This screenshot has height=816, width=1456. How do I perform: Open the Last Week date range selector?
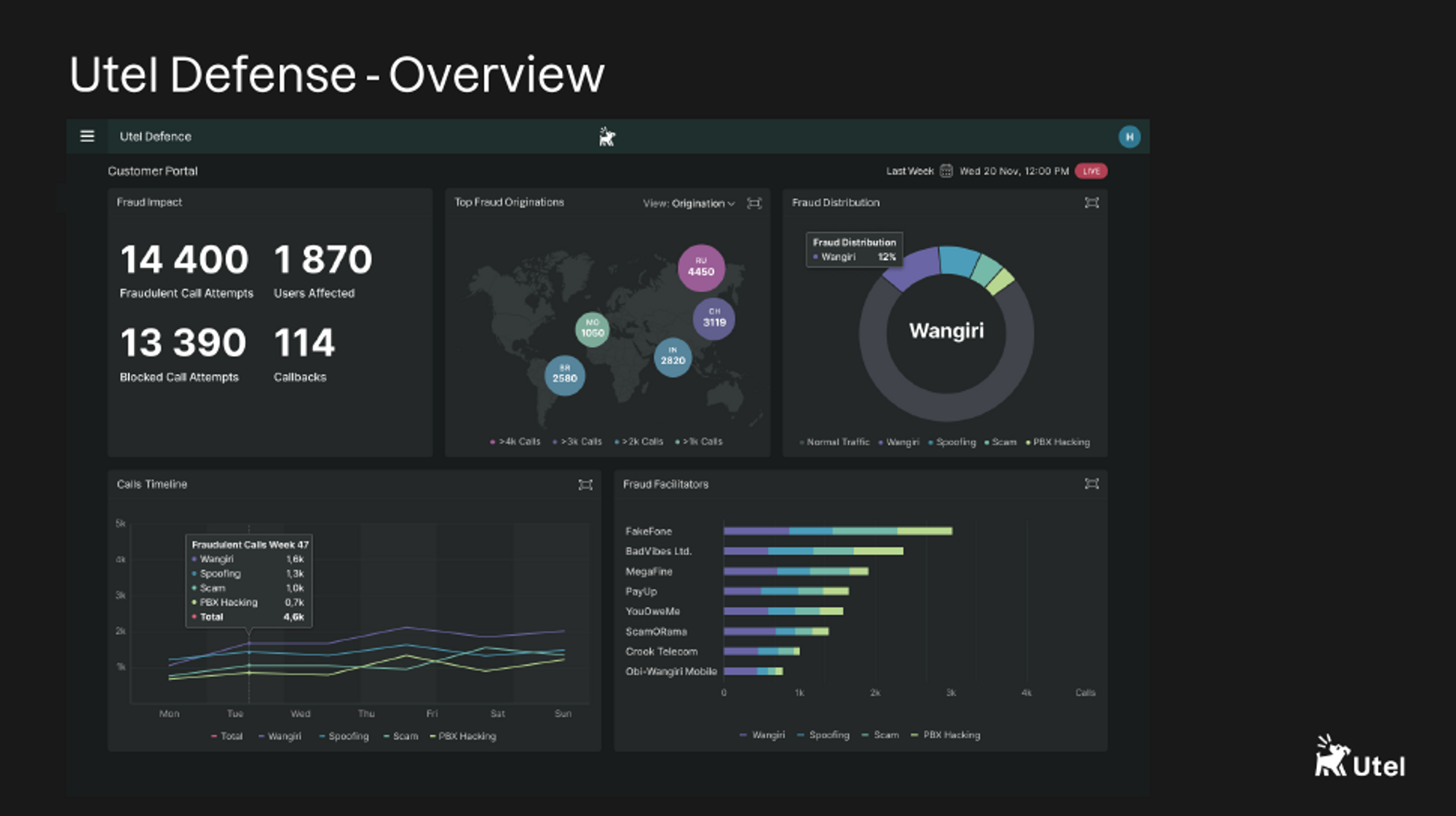(909, 171)
